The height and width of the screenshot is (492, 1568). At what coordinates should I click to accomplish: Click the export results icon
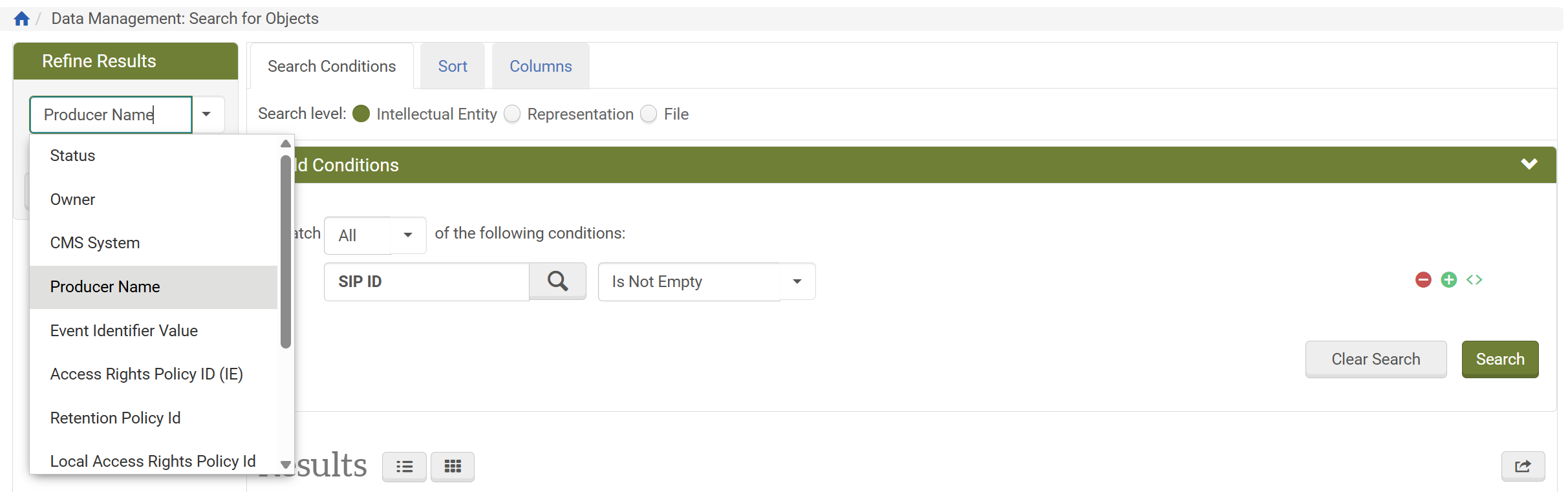click(x=1523, y=466)
